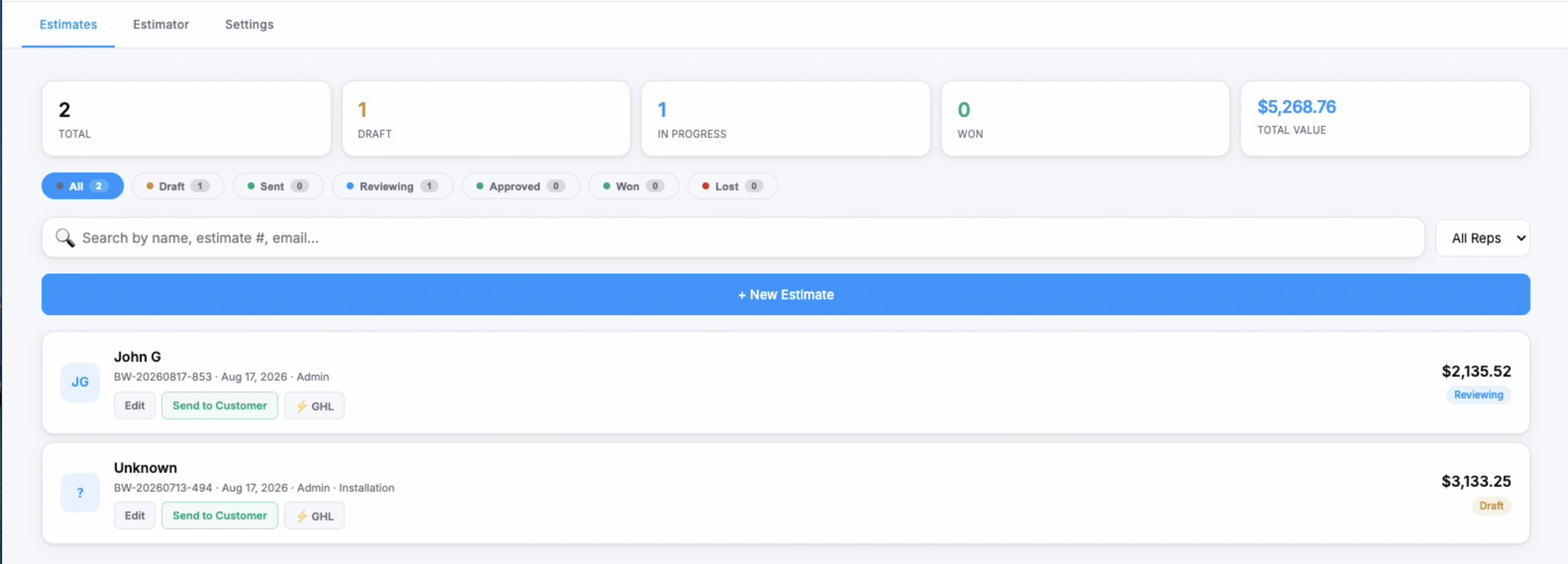This screenshot has height=564, width=1568.
Task: Click the $3,133.25 amount
Action: (1476, 482)
